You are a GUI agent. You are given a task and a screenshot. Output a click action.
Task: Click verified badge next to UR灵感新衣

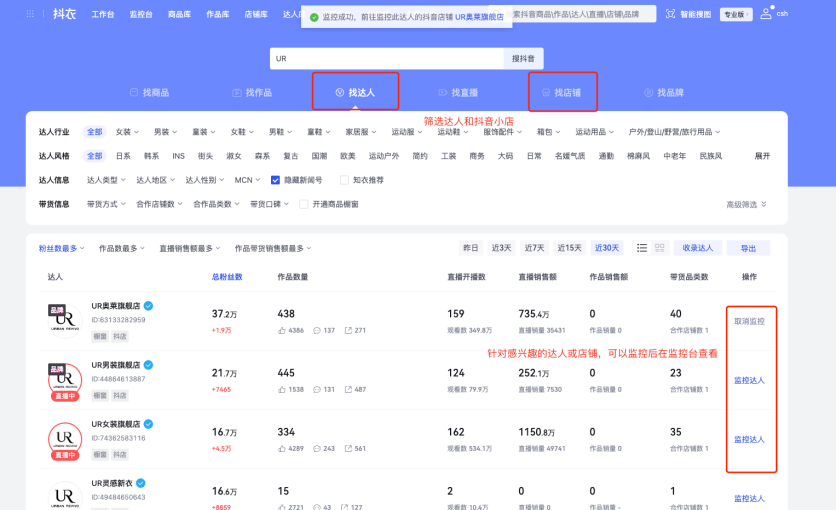(x=141, y=483)
